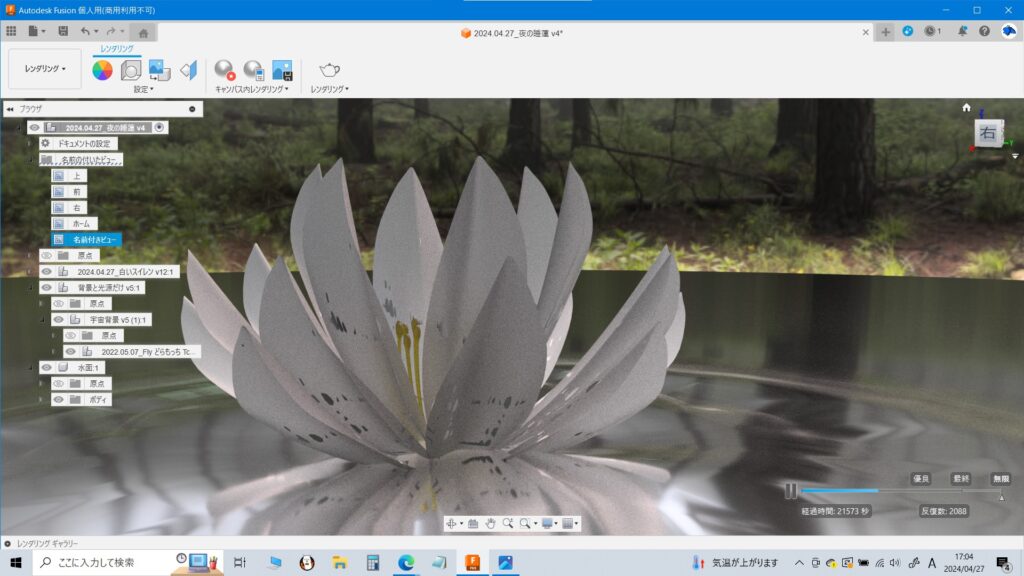Open the Appearance color wheel tool
1024x576 pixels.
pos(102,70)
